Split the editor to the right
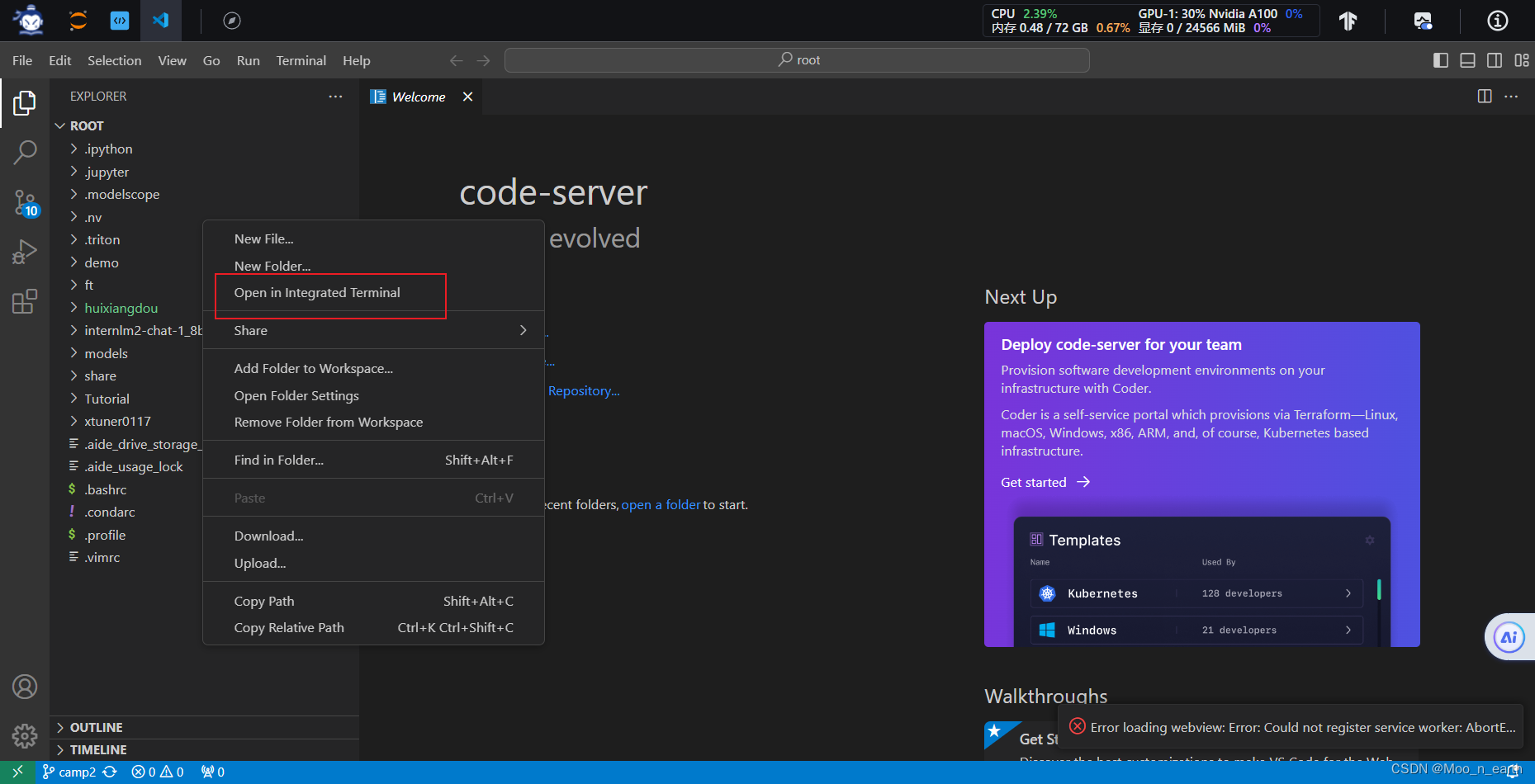Viewport: 1535px width, 784px height. [x=1485, y=97]
